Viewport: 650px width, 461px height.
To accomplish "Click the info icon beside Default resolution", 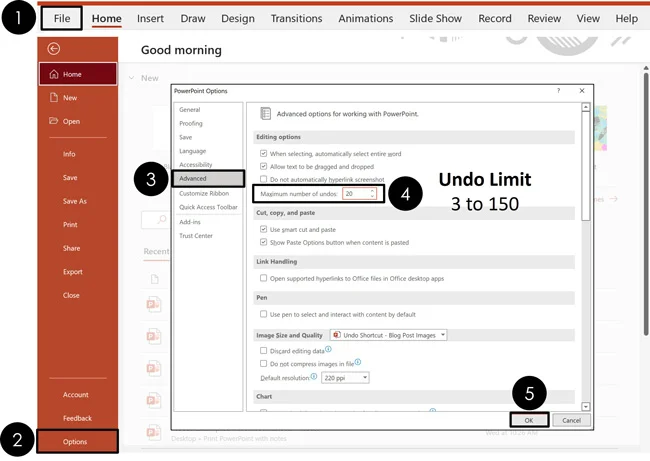I will tap(314, 376).
